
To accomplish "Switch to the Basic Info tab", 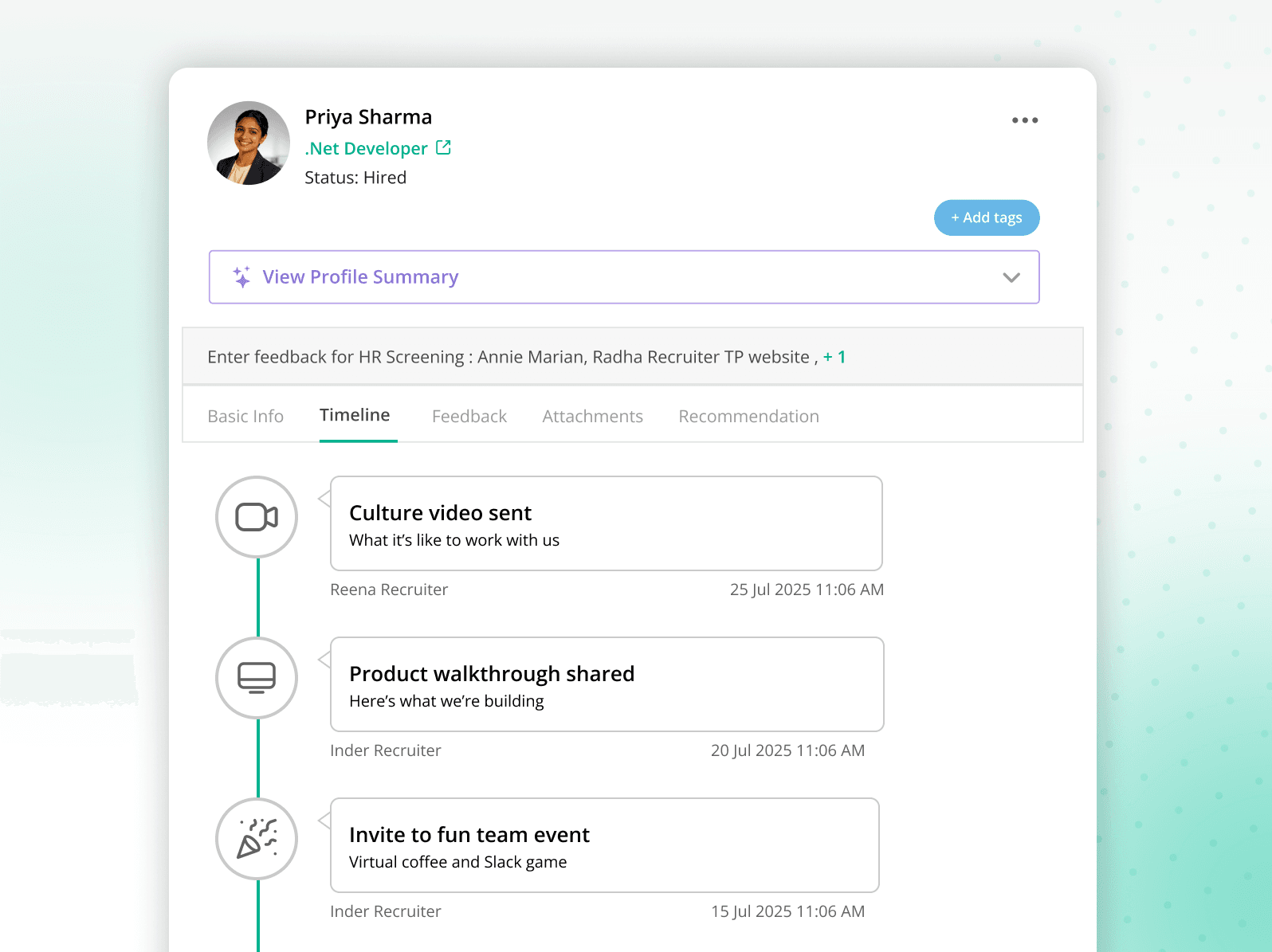I will pos(245,416).
